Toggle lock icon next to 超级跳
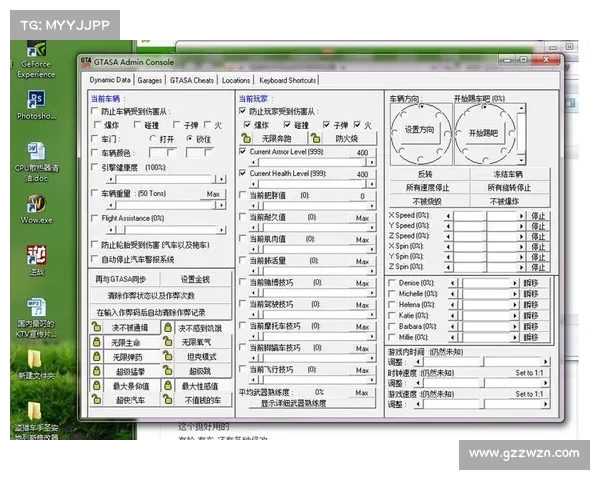 click(167, 370)
